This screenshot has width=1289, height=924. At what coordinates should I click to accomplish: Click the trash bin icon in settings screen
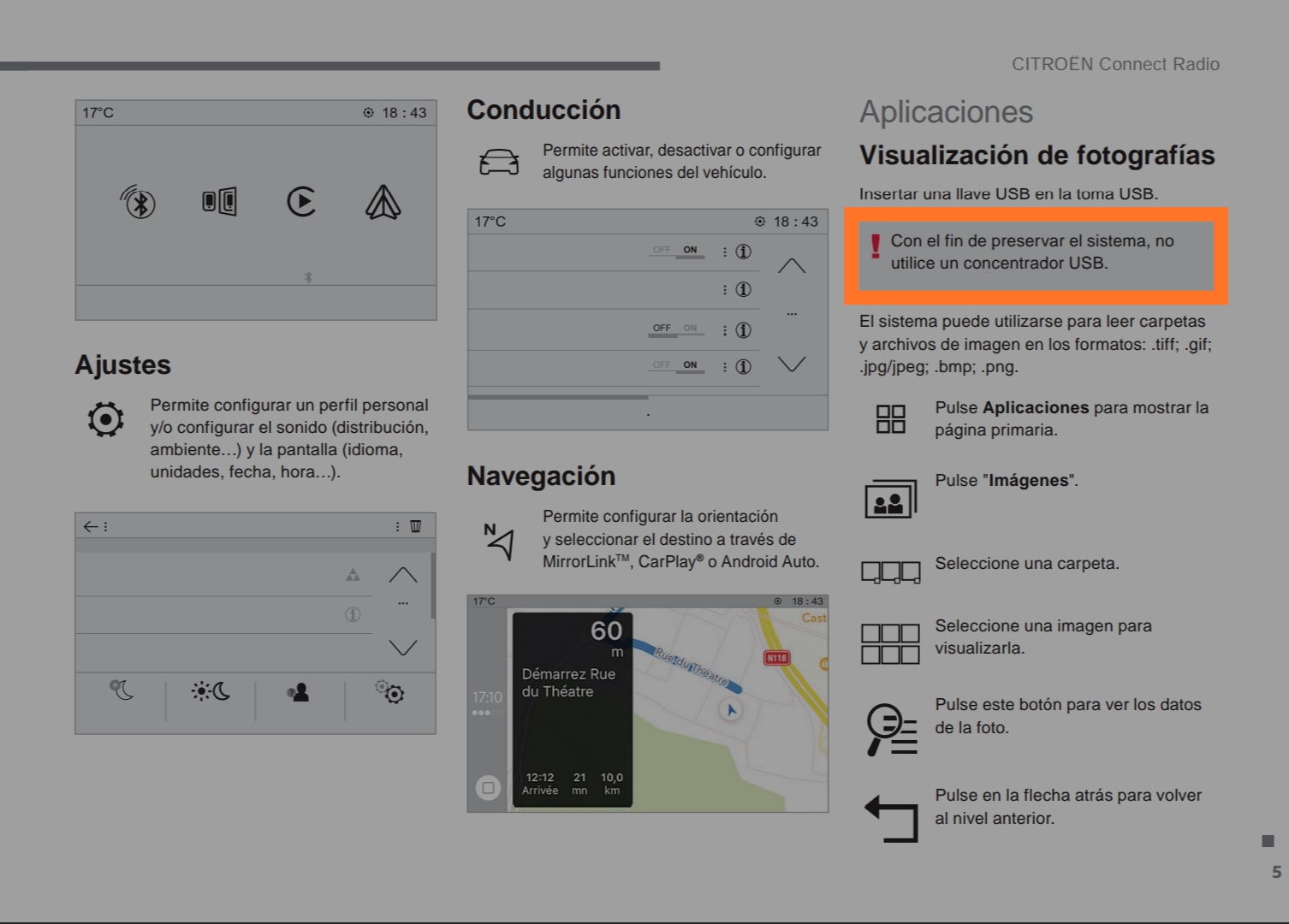coord(415,526)
